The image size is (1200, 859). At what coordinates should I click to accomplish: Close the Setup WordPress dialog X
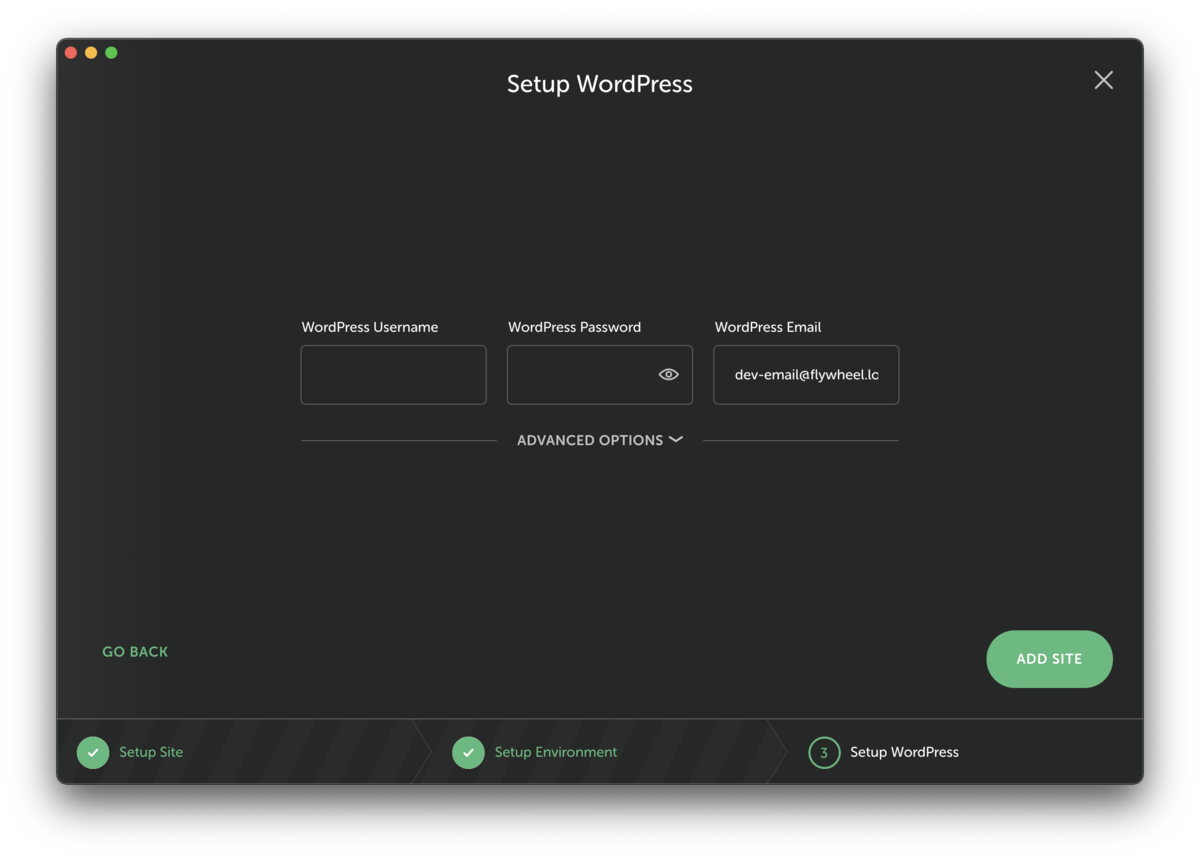click(1103, 80)
